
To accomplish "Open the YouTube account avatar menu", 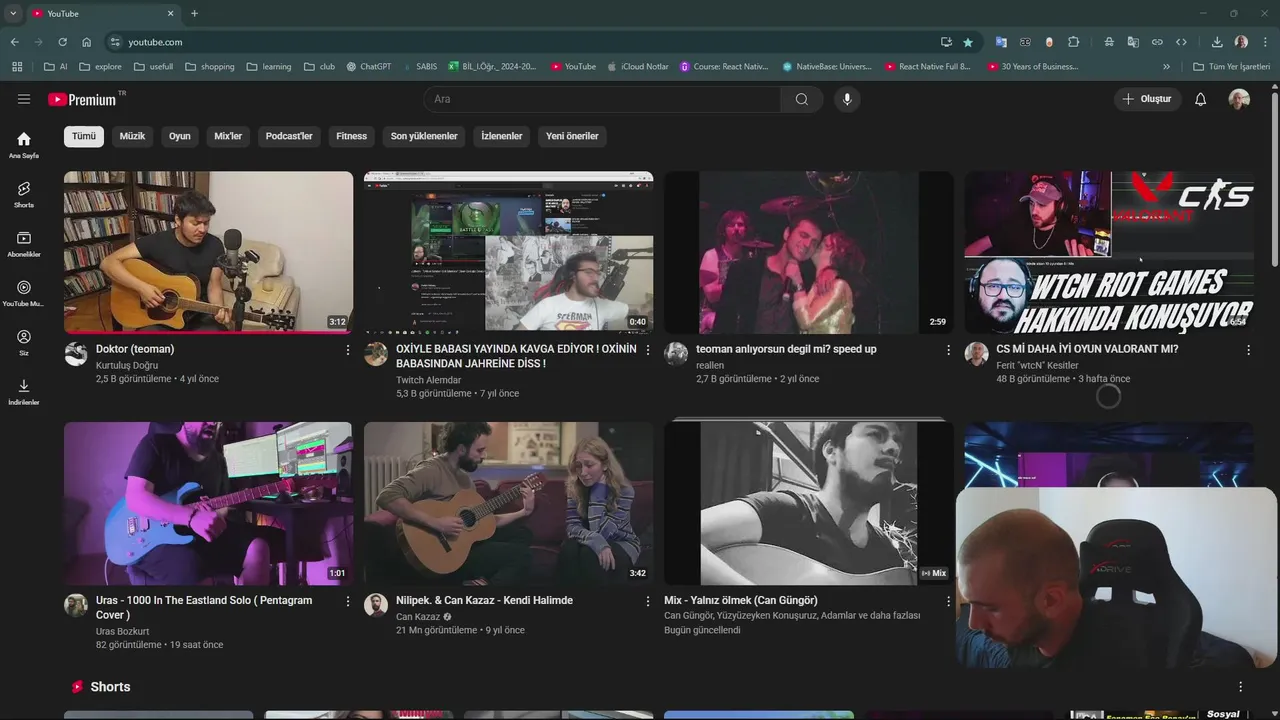I will [1239, 99].
